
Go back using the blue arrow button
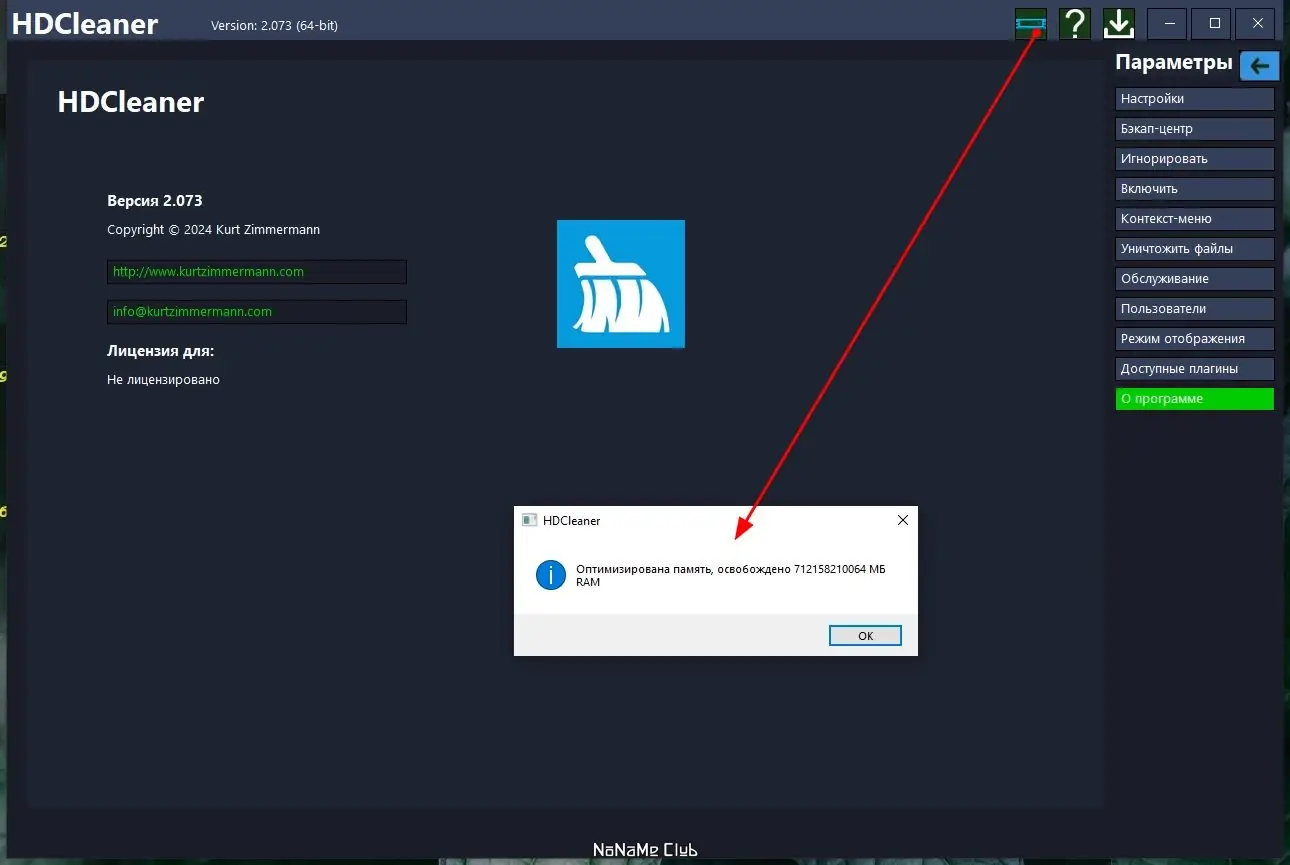1259,65
